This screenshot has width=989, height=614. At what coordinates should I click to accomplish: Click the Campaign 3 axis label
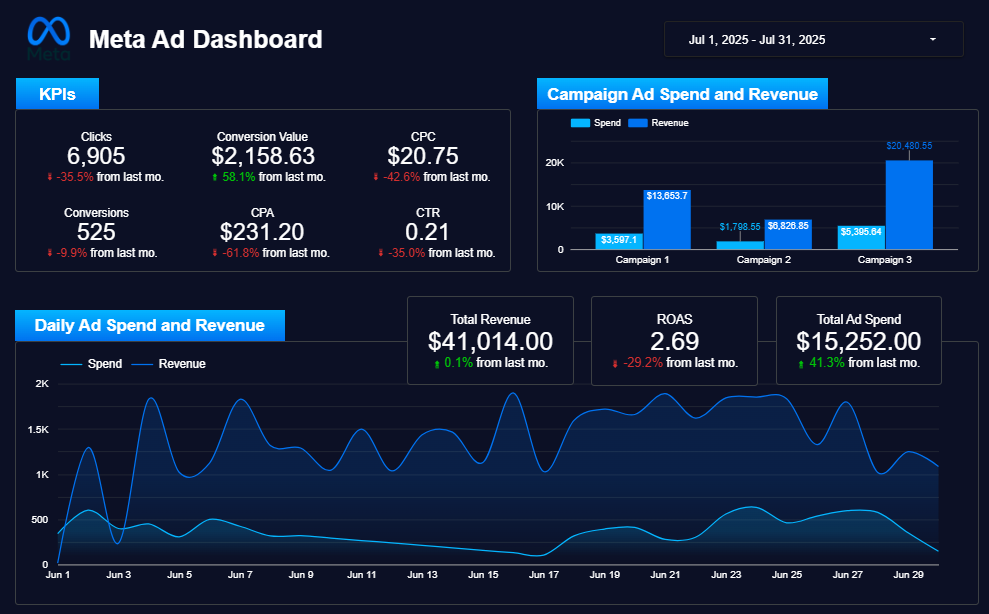coord(884,259)
